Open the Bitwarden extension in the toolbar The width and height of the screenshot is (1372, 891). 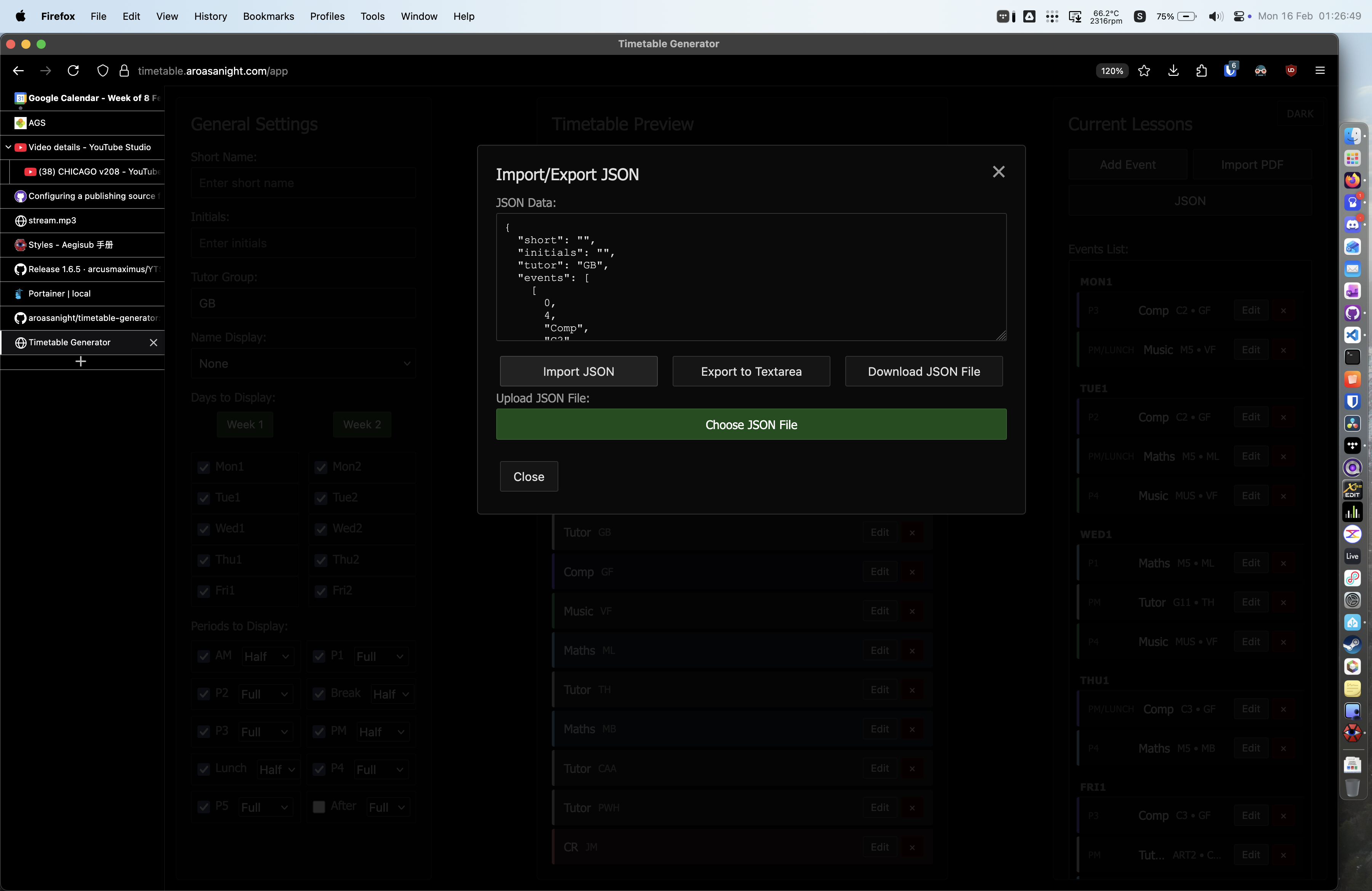click(1230, 70)
